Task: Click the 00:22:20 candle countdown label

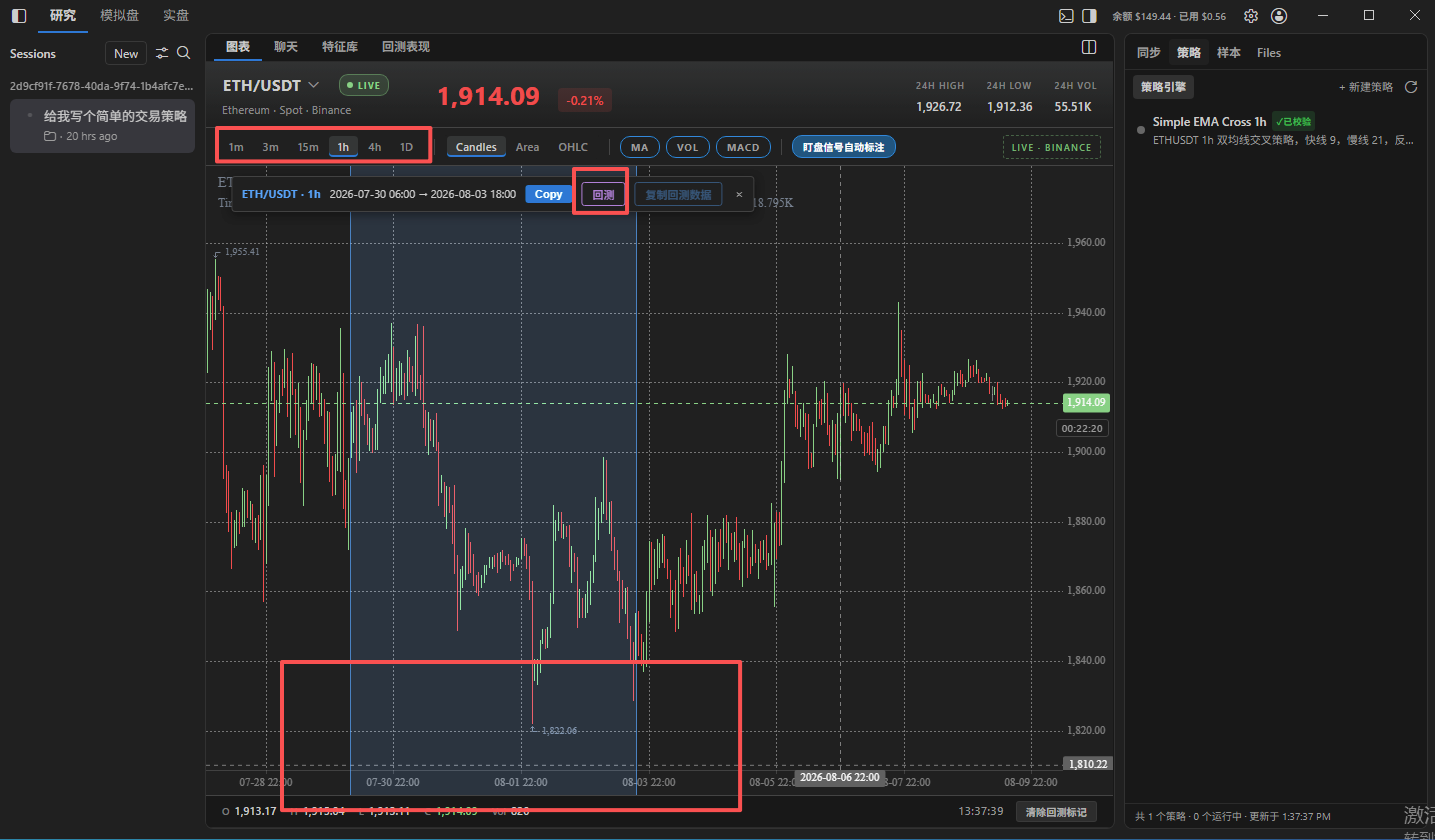Action: tap(1084, 428)
